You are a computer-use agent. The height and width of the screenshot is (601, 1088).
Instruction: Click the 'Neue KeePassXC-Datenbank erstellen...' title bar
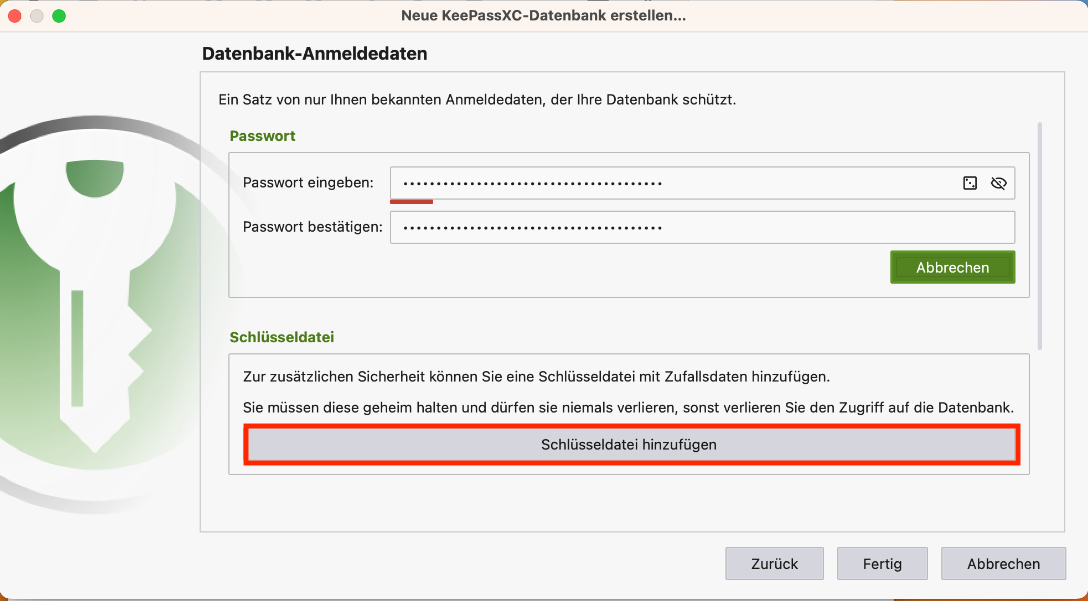click(x=543, y=16)
